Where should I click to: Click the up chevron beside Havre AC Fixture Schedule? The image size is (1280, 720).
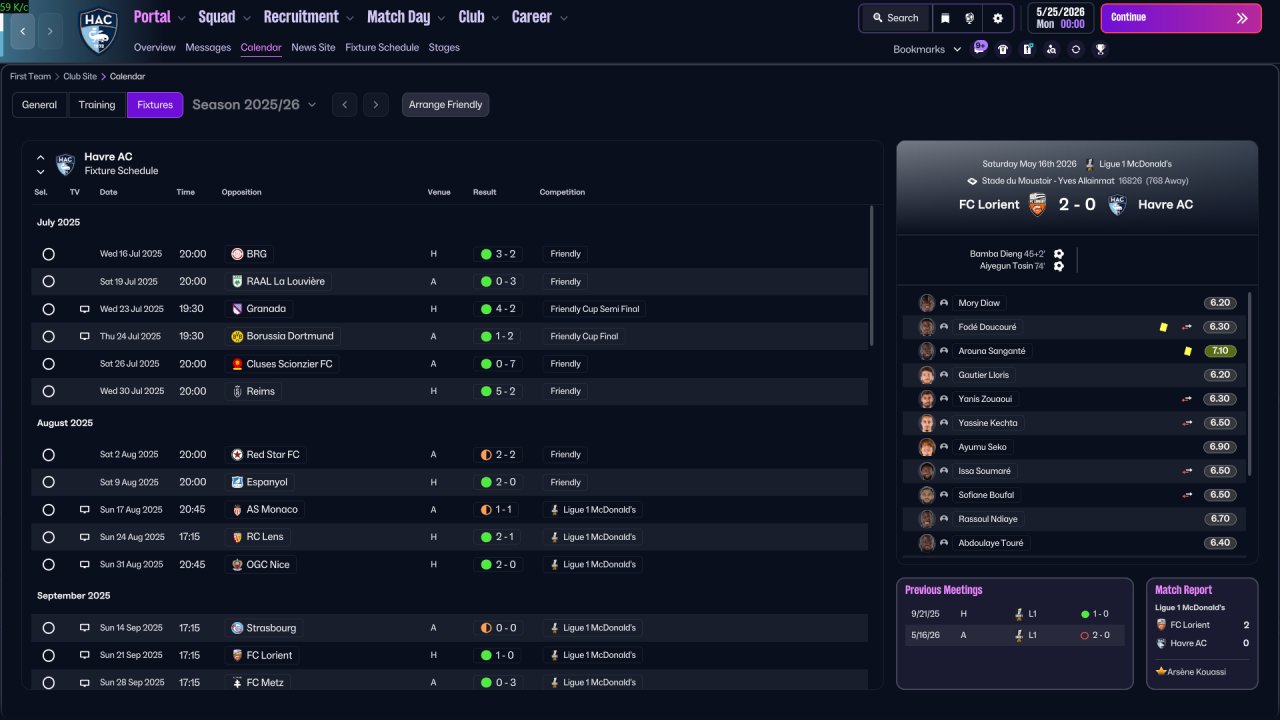(x=41, y=158)
